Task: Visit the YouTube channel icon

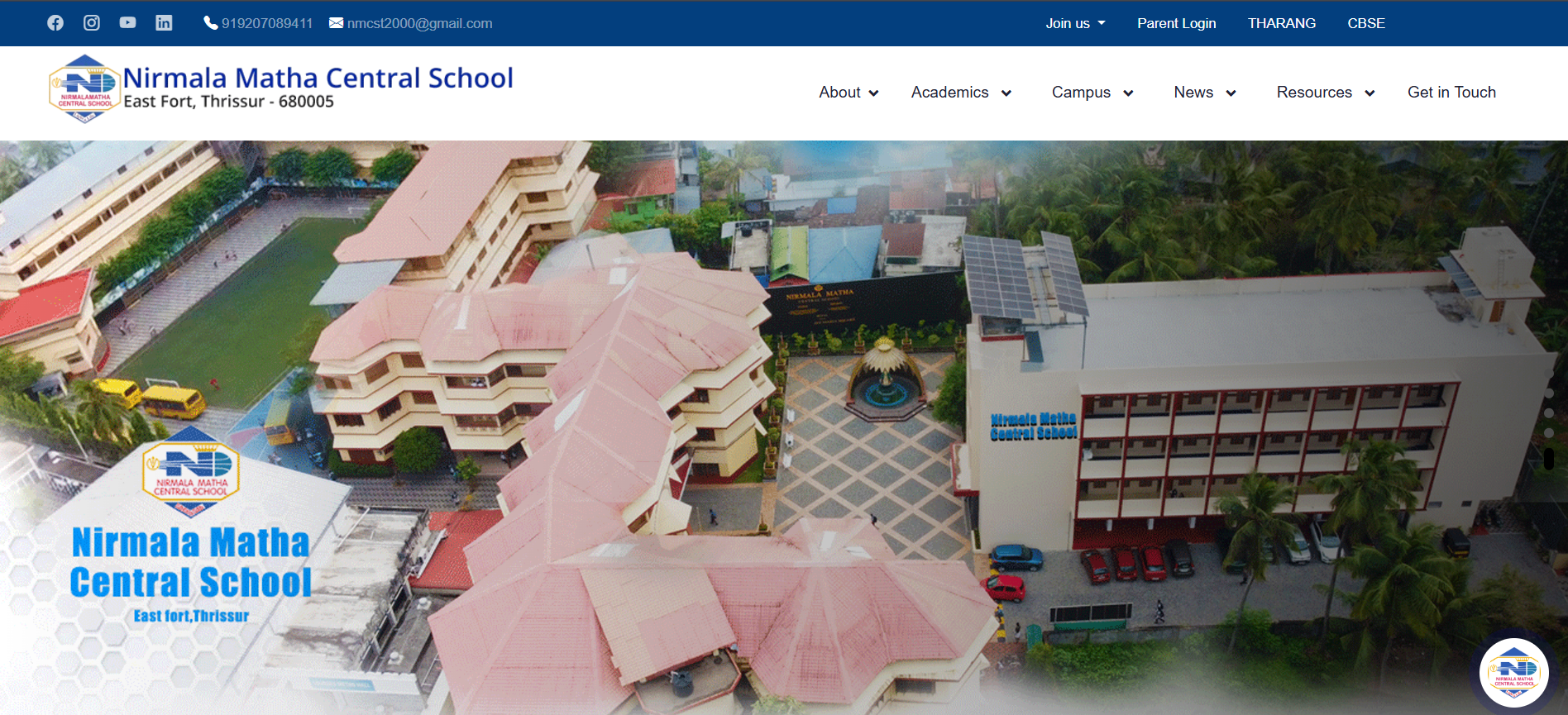Action: pos(127,23)
